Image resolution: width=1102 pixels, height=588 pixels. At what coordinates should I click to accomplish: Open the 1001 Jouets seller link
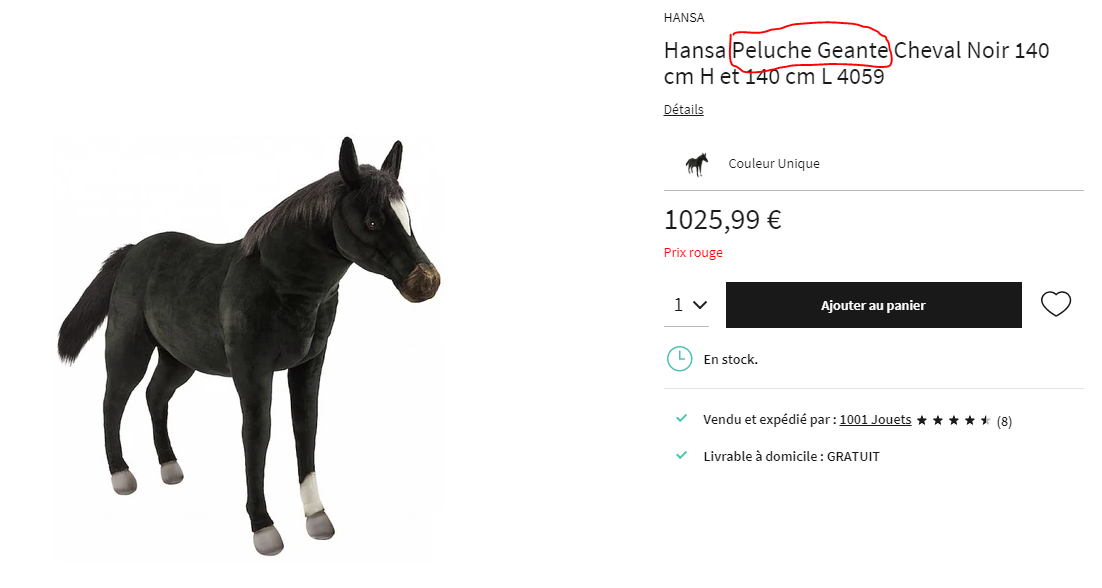(875, 419)
